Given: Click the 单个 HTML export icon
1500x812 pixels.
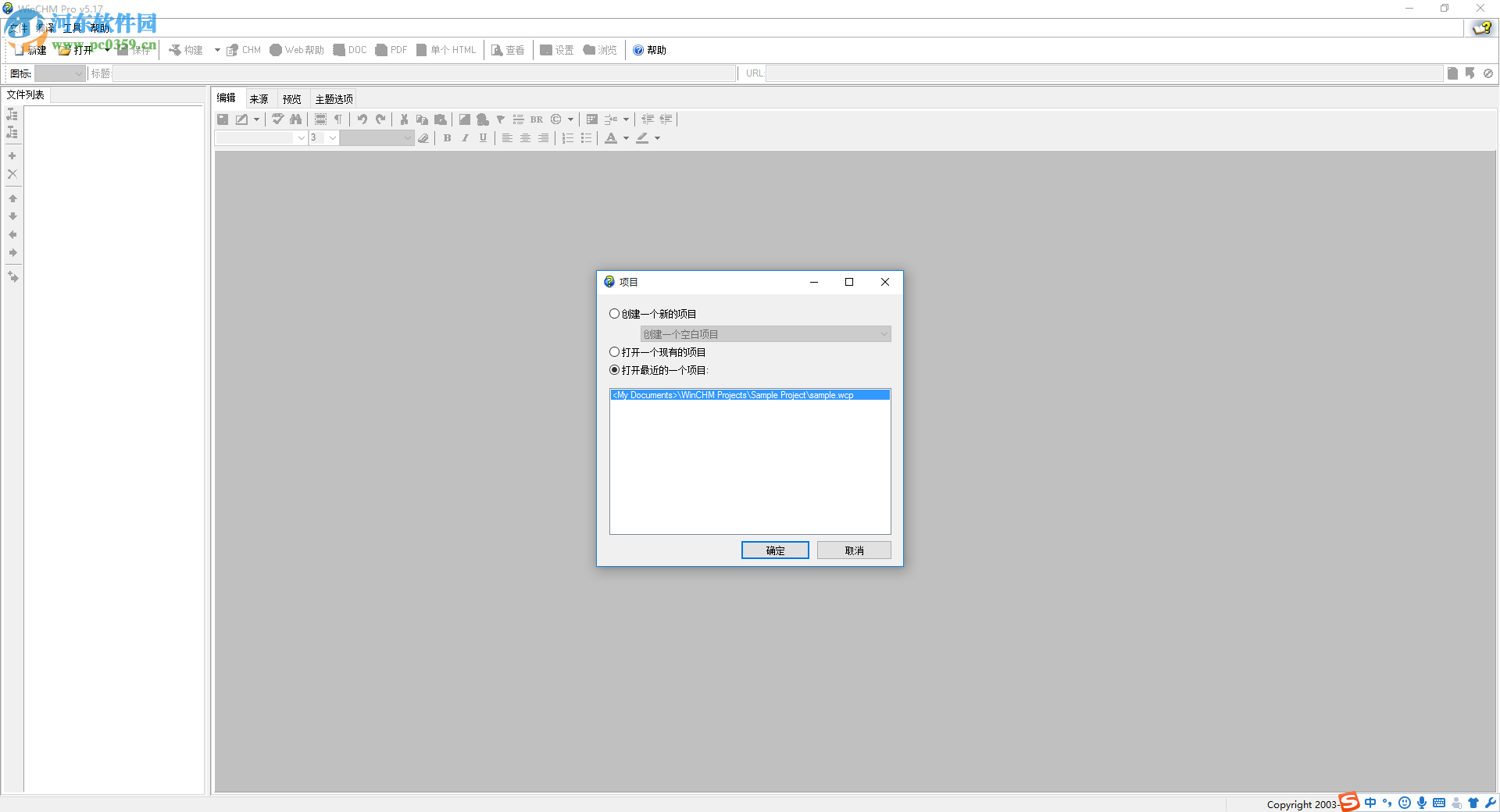Looking at the screenshot, I should [446, 49].
